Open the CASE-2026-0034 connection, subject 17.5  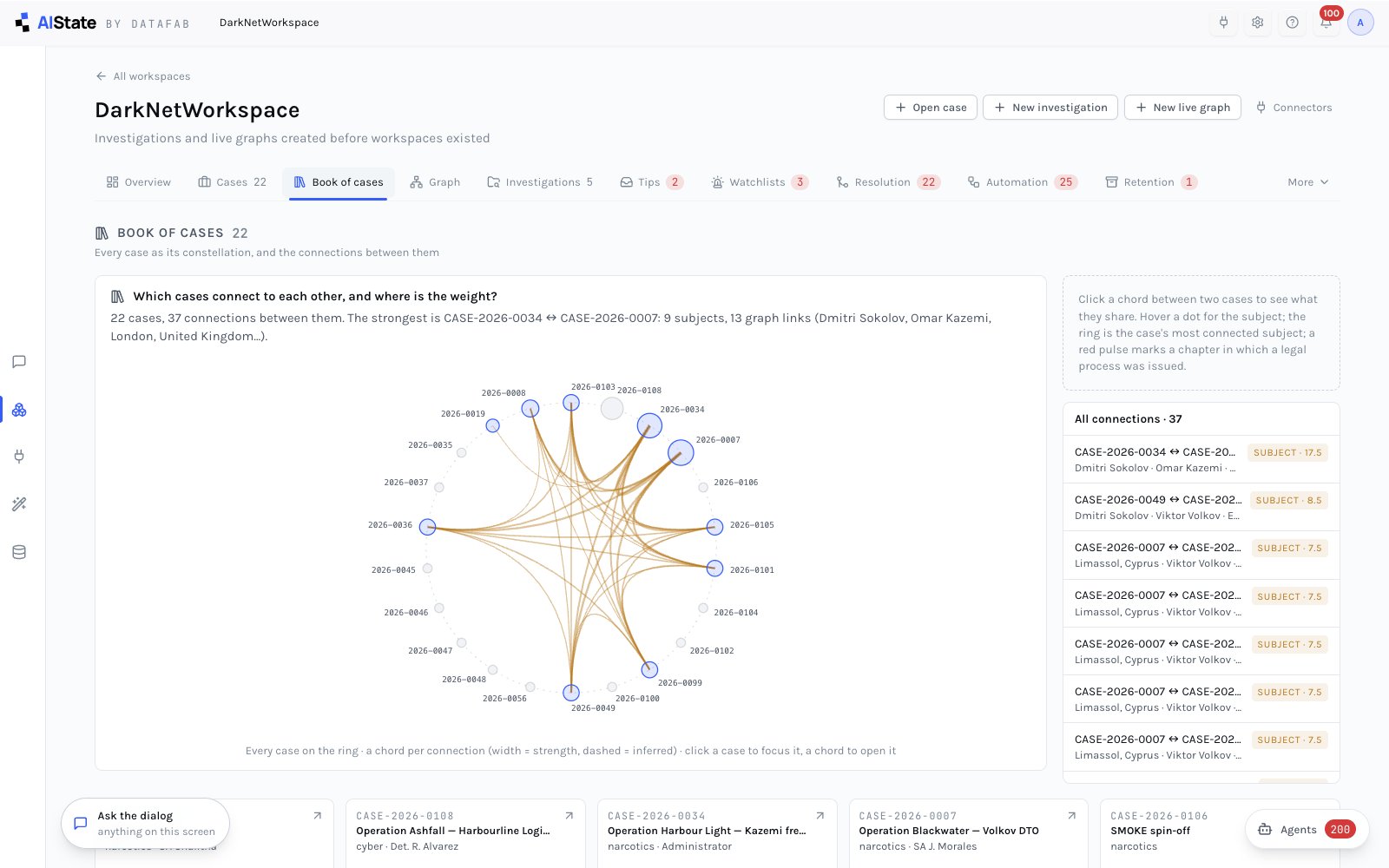coord(1201,459)
